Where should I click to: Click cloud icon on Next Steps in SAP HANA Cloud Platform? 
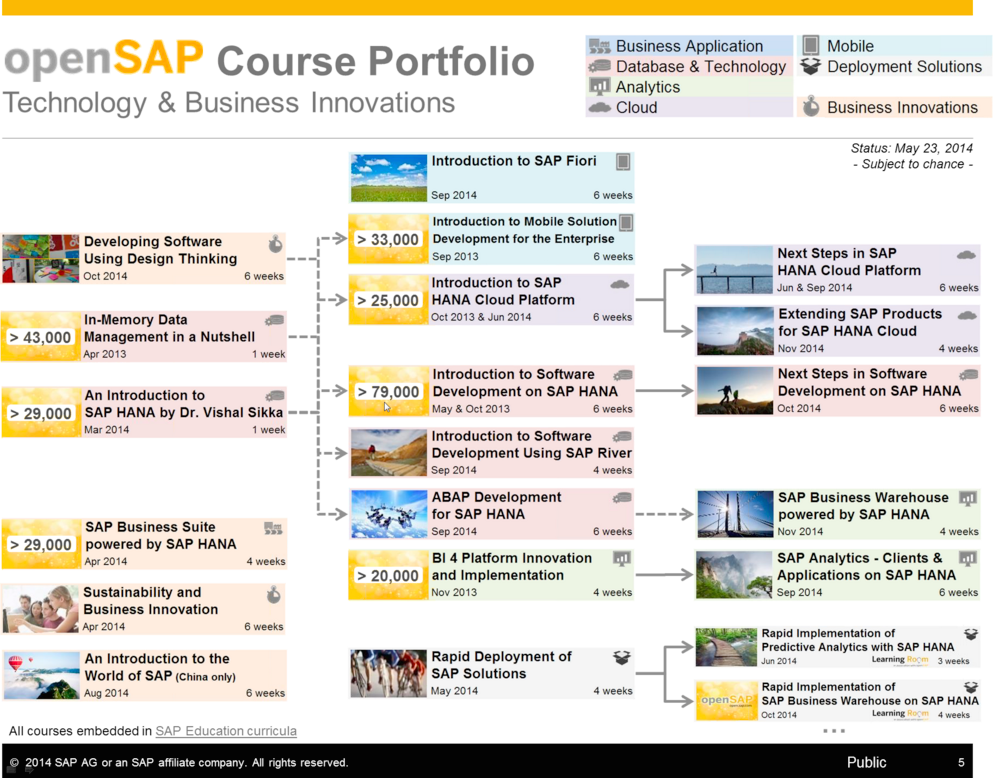pyautogui.click(x=966, y=255)
